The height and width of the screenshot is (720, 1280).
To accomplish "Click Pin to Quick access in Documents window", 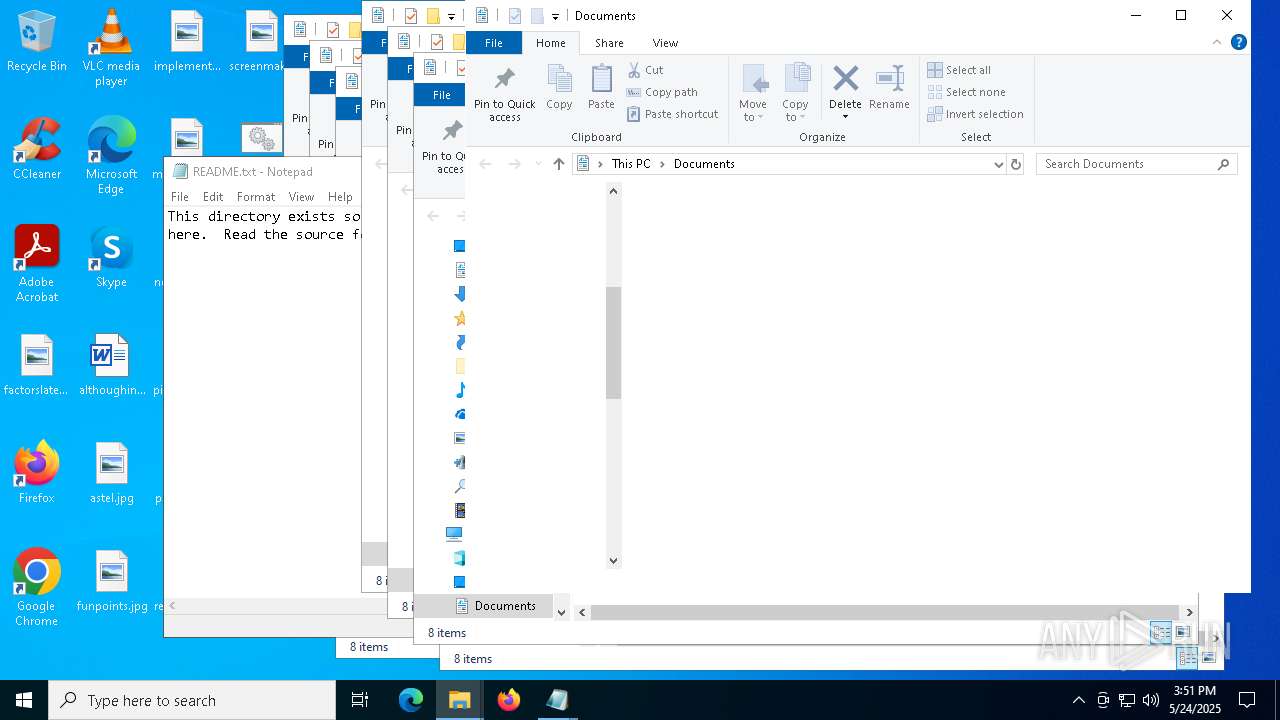I will (x=504, y=93).
